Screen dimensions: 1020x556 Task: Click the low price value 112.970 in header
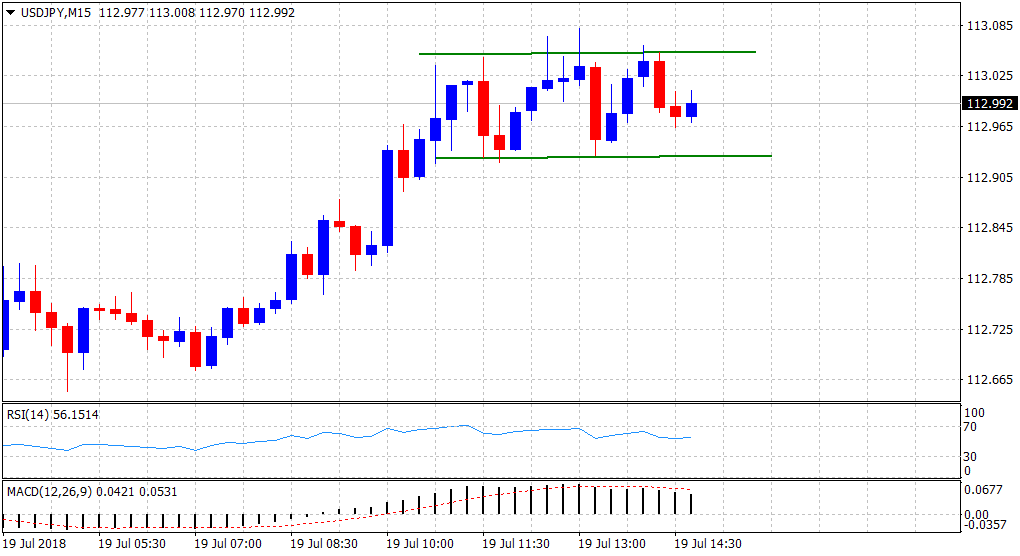222,12
